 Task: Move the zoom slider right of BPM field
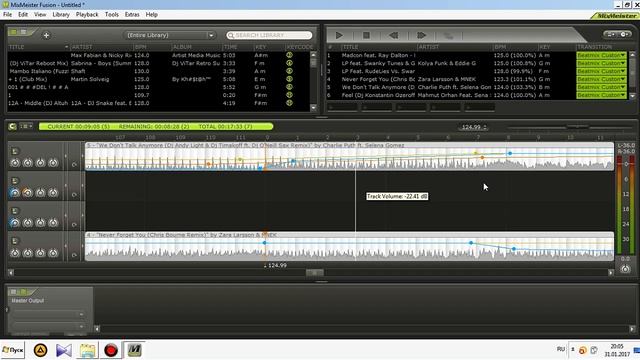578,127
